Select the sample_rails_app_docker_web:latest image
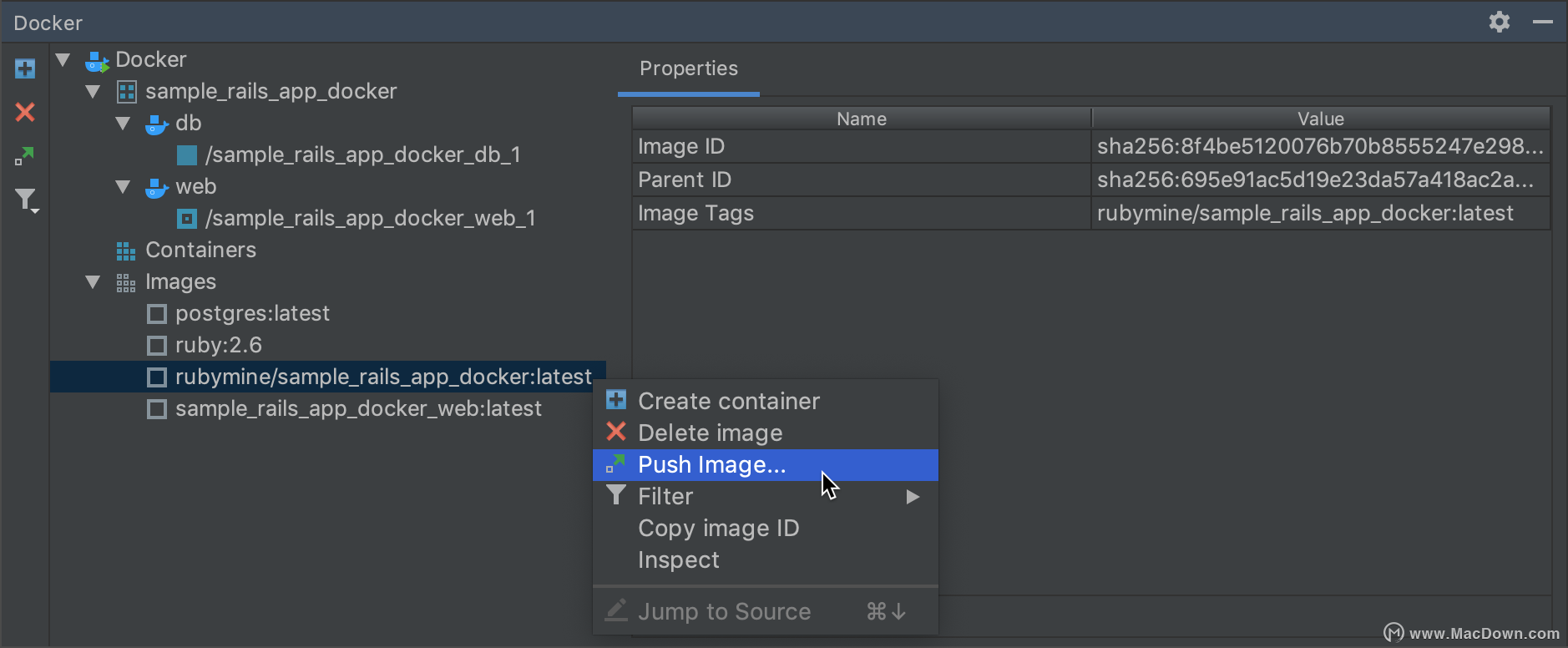1568x648 pixels. point(359,409)
